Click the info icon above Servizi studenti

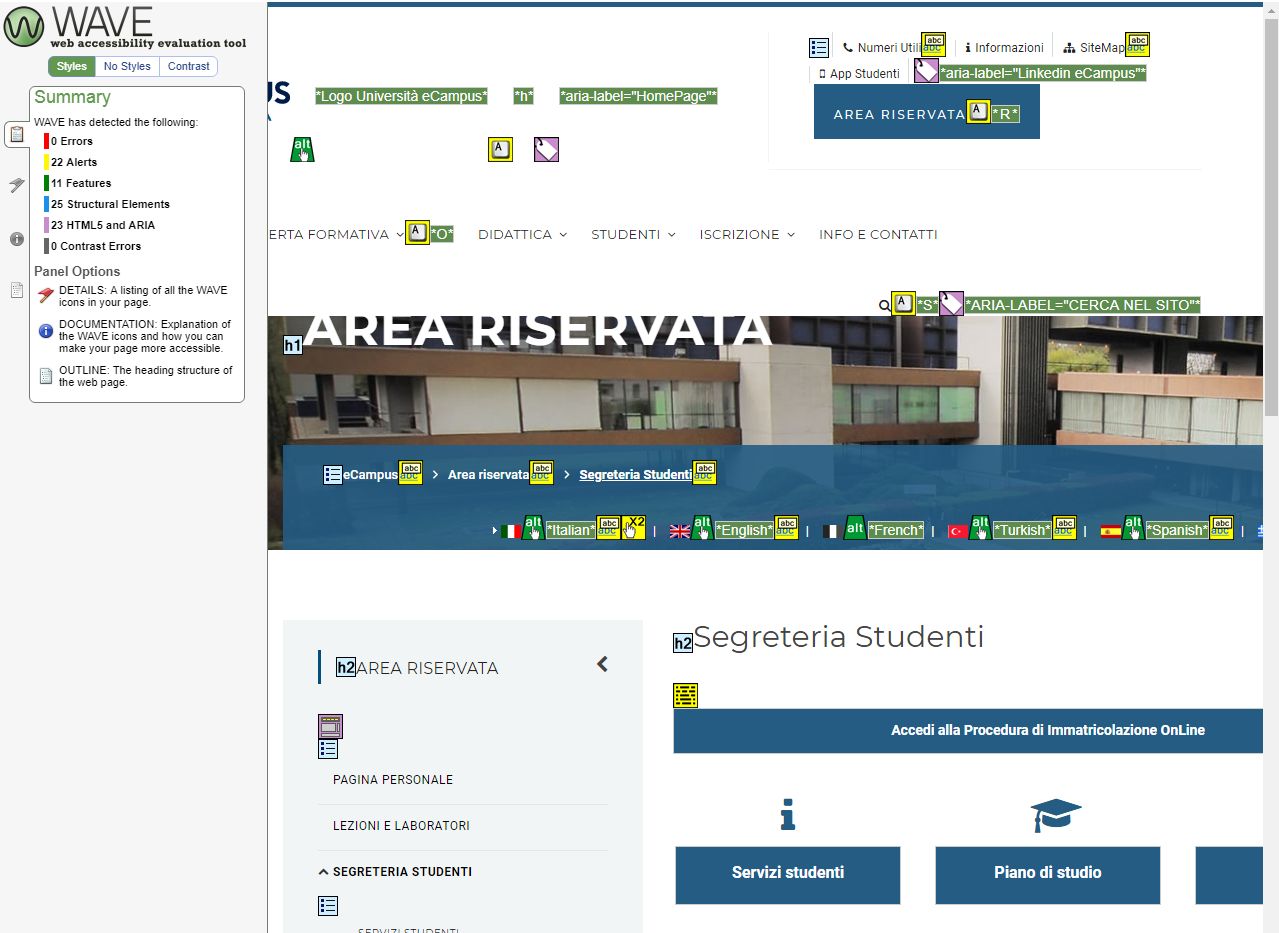point(788,815)
